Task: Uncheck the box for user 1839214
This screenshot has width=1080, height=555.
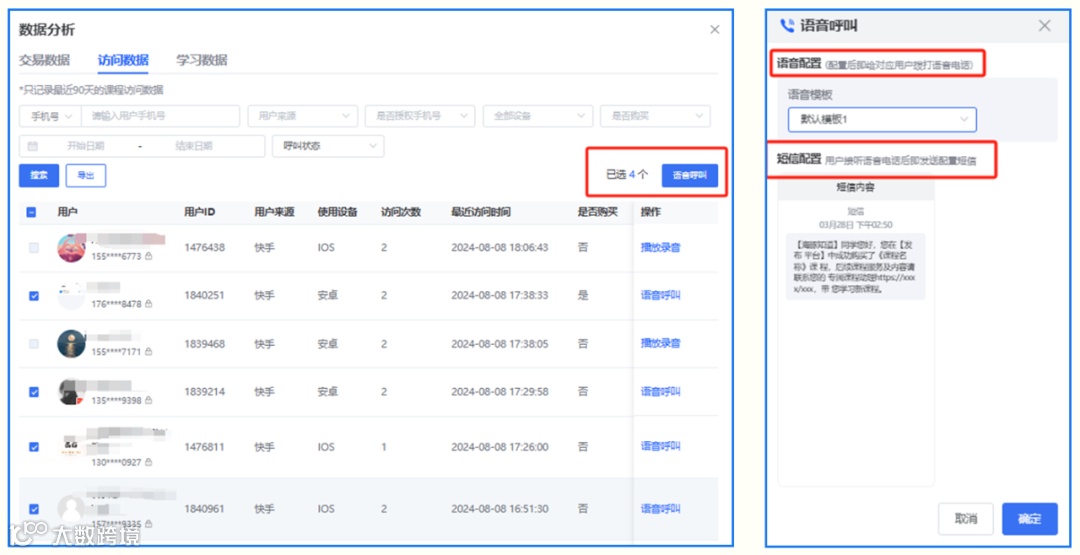Action: [x=34, y=392]
